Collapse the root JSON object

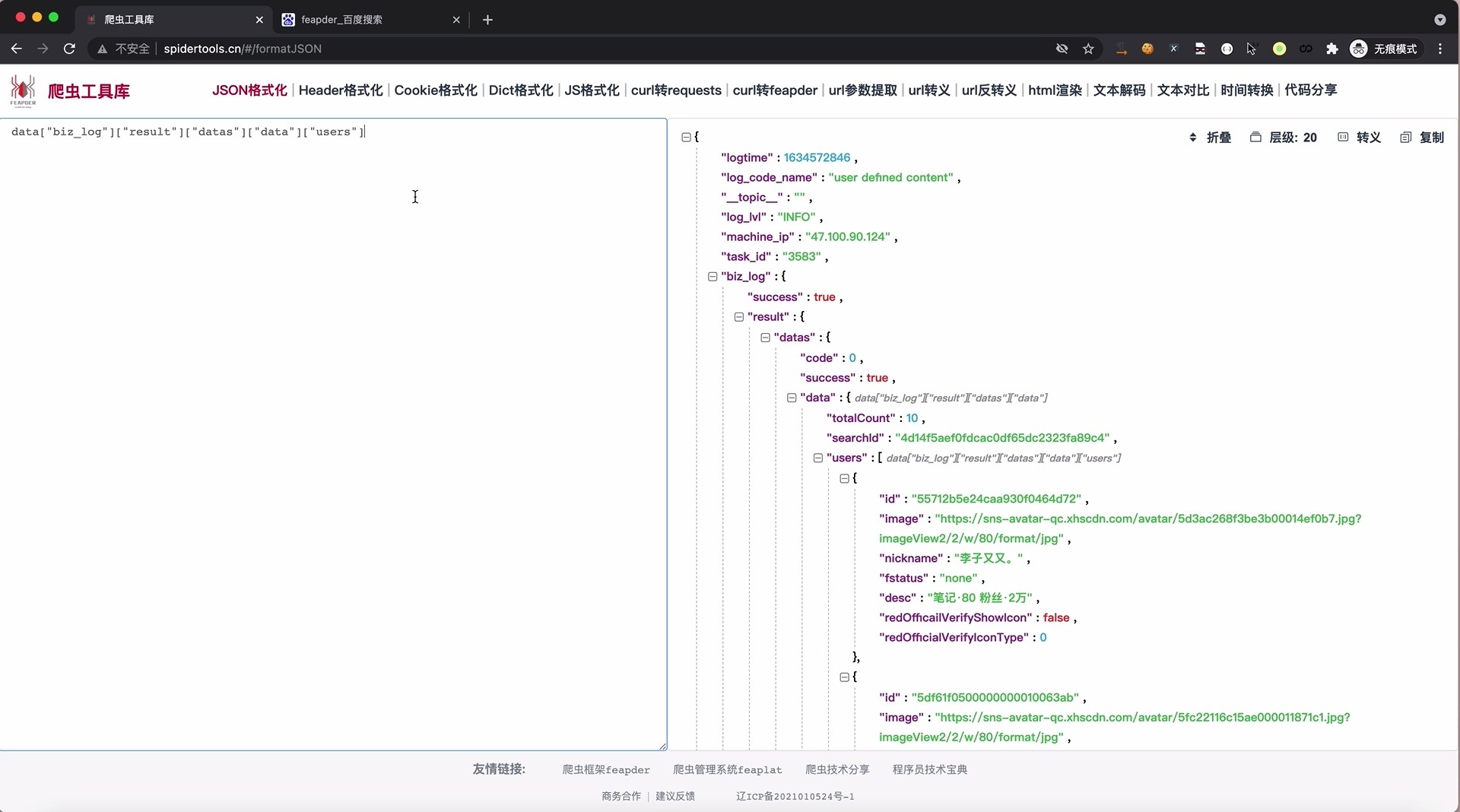pyautogui.click(x=686, y=138)
